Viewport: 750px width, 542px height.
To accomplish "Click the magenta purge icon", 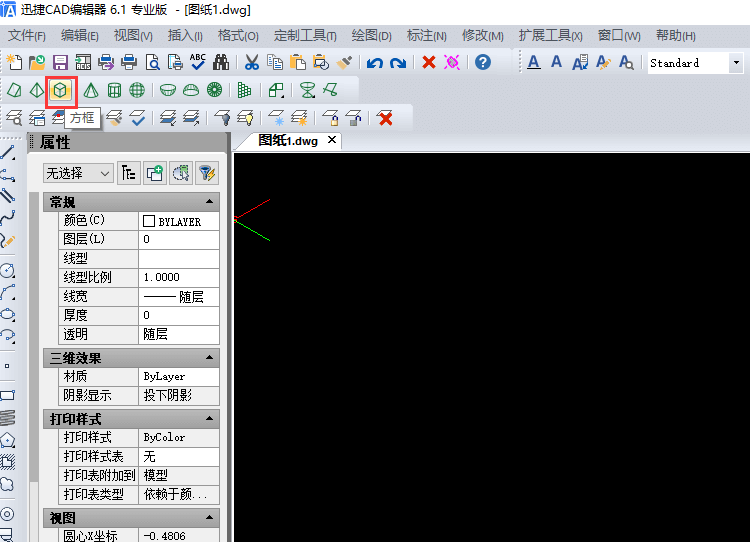I will (452, 63).
